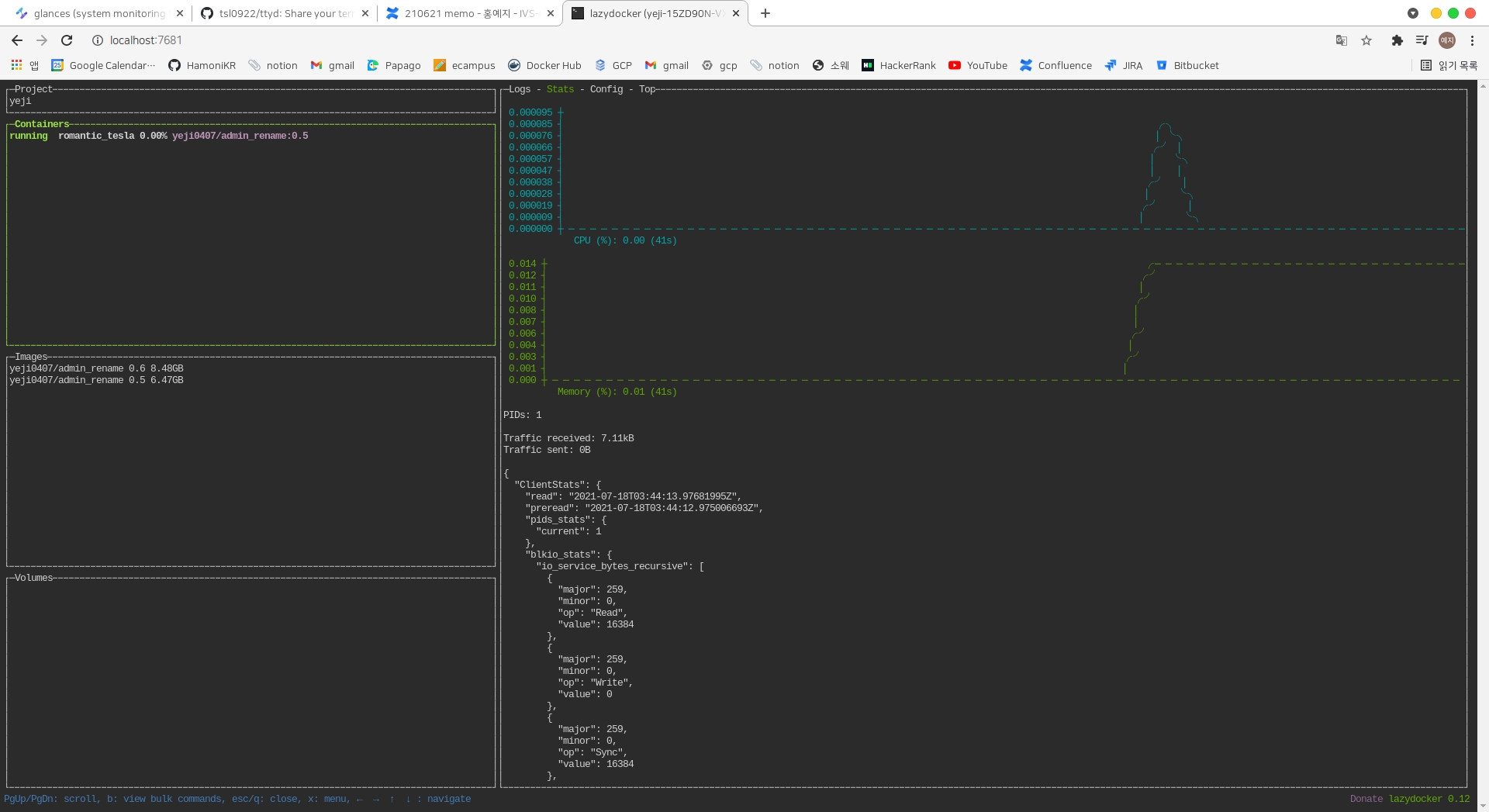Select the romantic_tesla running container
The width and height of the screenshot is (1489, 812).
pyautogui.click(x=96, y=136)
